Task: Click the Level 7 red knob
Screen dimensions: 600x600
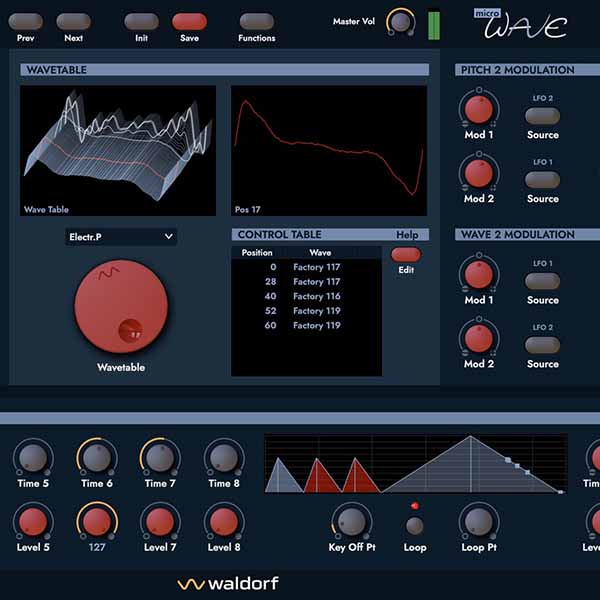Action: click(160, 521)
